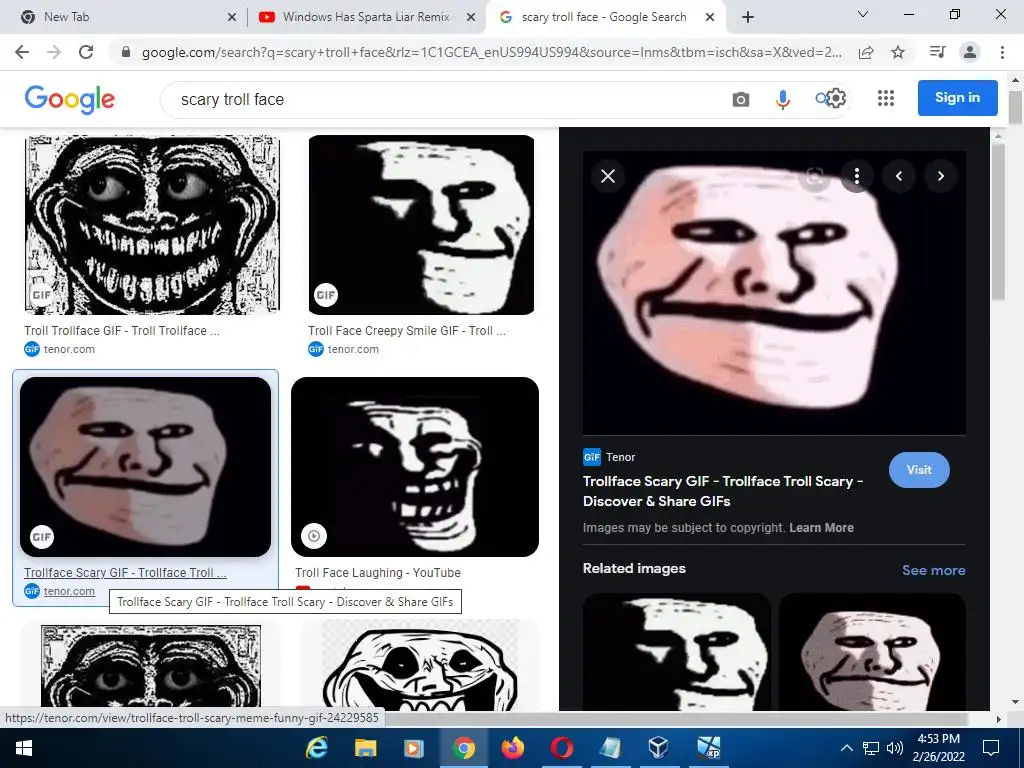
Task: Open the media control icon in the toolbar
Action: (x=937, y=52)
